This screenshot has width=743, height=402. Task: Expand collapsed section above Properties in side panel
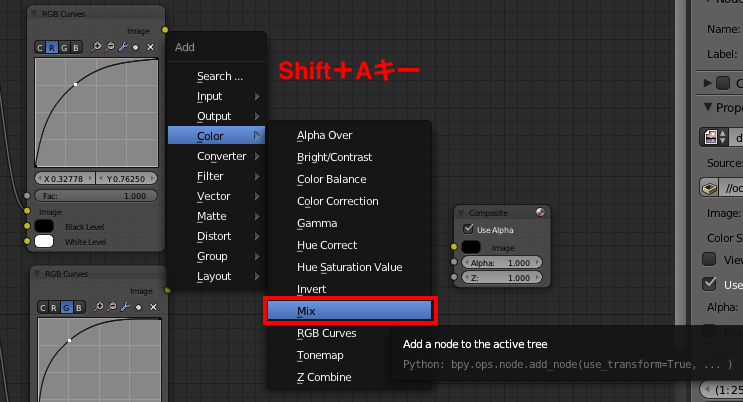708,83
